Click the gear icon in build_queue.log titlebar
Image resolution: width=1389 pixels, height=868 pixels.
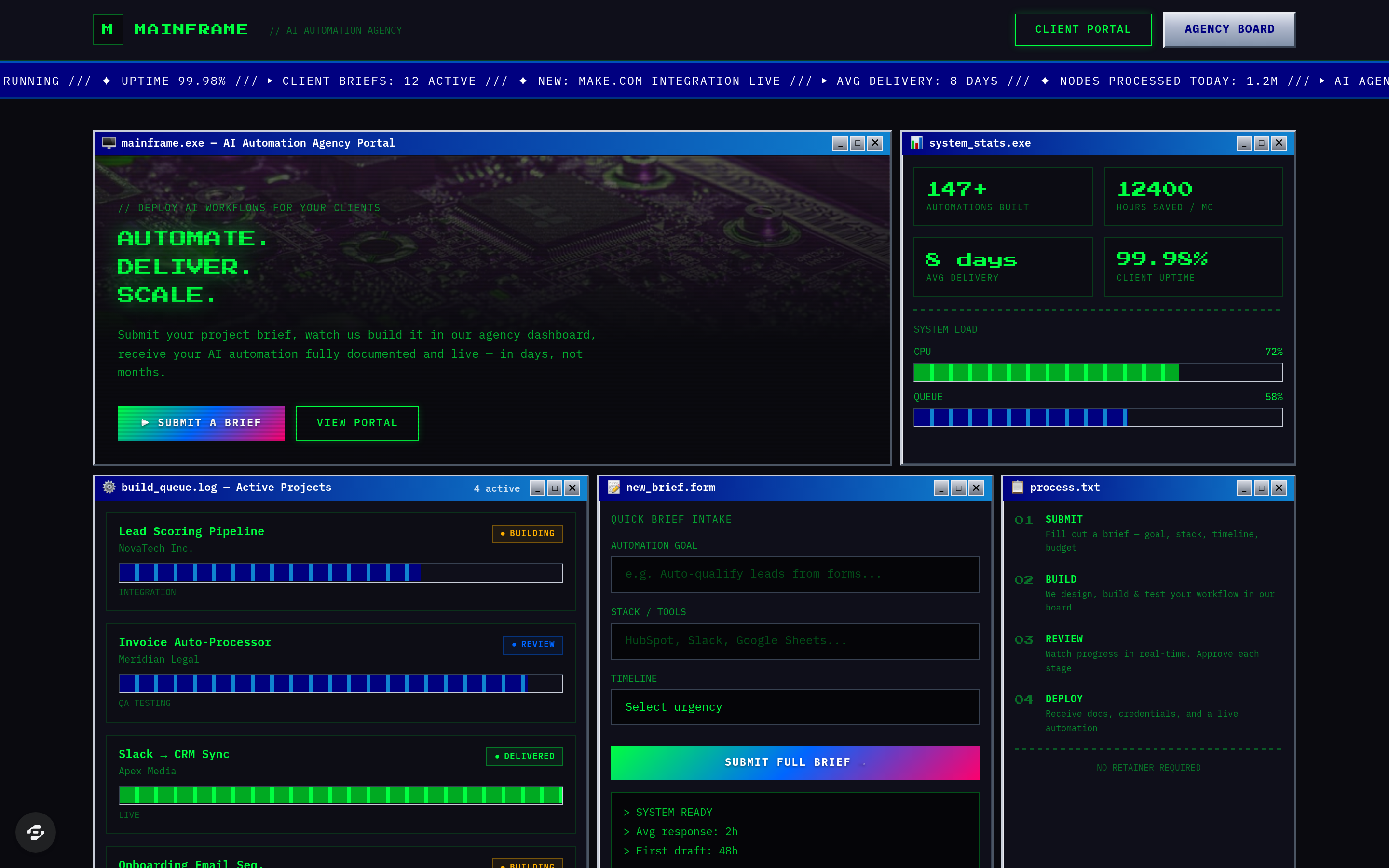(x=109, y=488)
